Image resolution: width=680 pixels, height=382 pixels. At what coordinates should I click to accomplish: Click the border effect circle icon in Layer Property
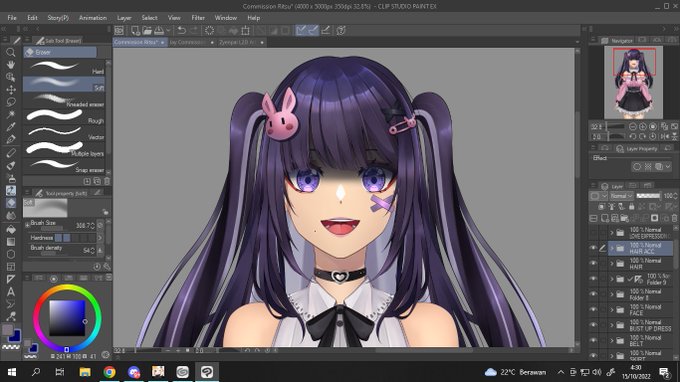click(637, 167)
